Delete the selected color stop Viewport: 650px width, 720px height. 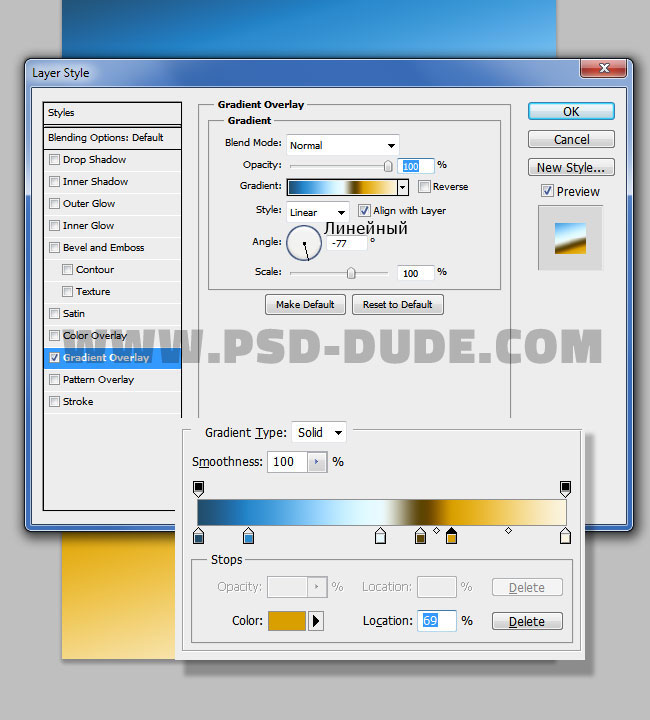(527, 621)
